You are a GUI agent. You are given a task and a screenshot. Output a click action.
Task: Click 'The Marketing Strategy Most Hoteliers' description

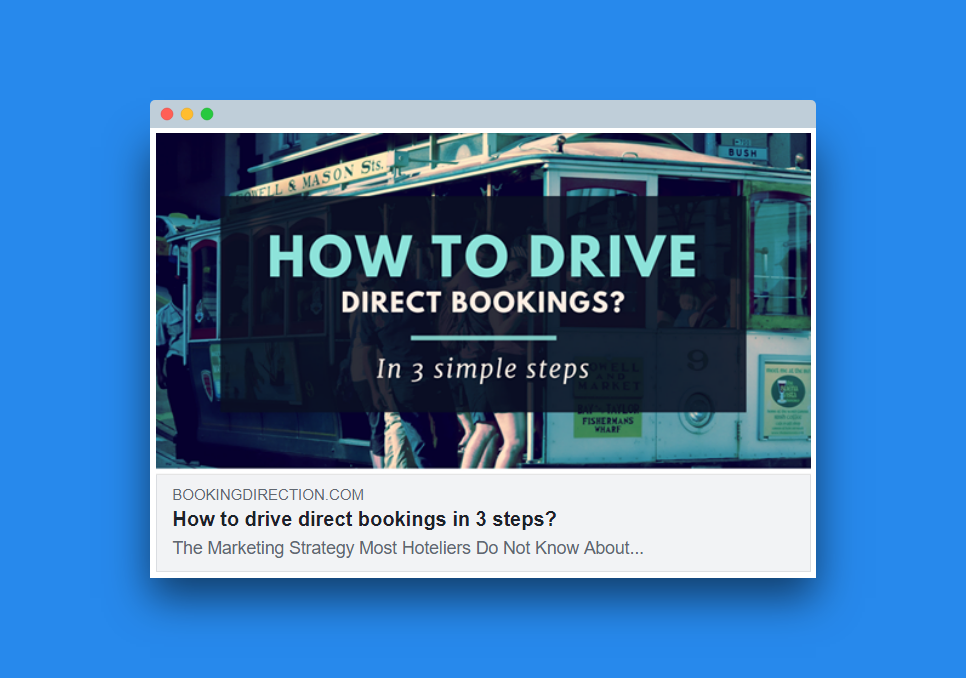(x=408, y=547)
